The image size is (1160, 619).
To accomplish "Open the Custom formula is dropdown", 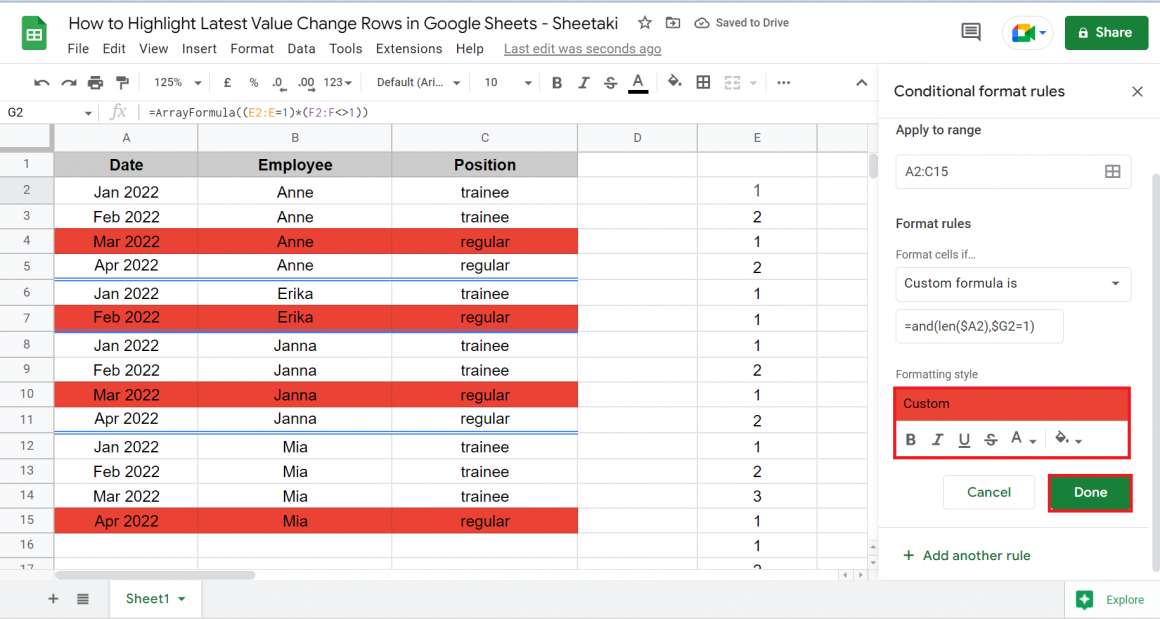I will point(1013,284).
